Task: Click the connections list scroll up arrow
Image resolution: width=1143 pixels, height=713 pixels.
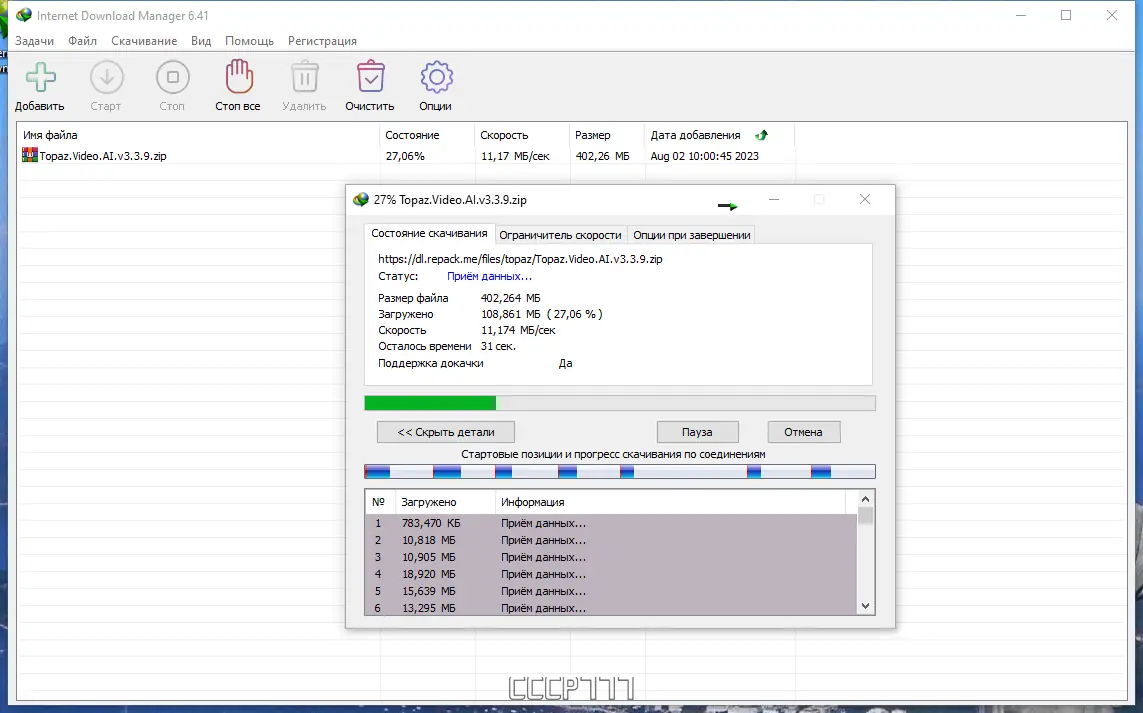Action: [865, 499]
